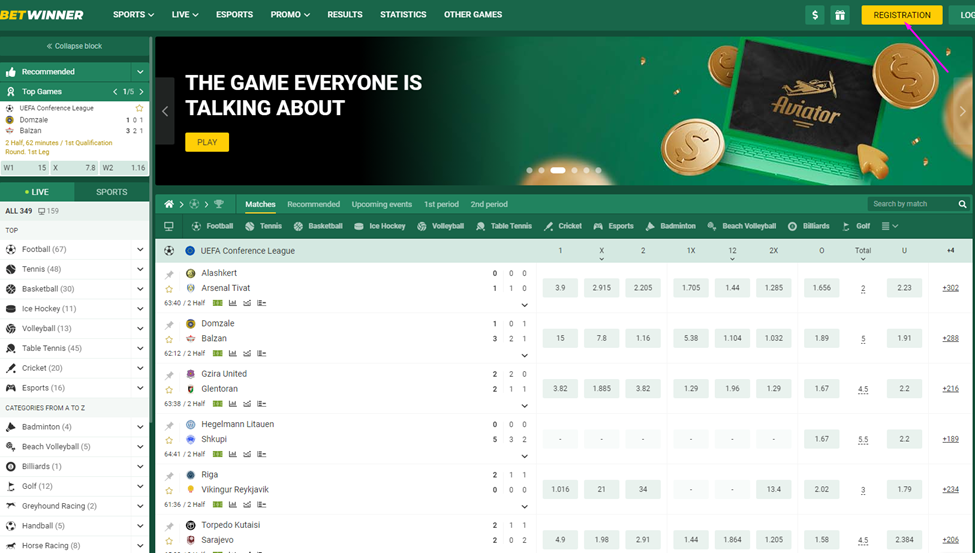
Task: Collapse the sidebar block
Action: tap(75, 46)
